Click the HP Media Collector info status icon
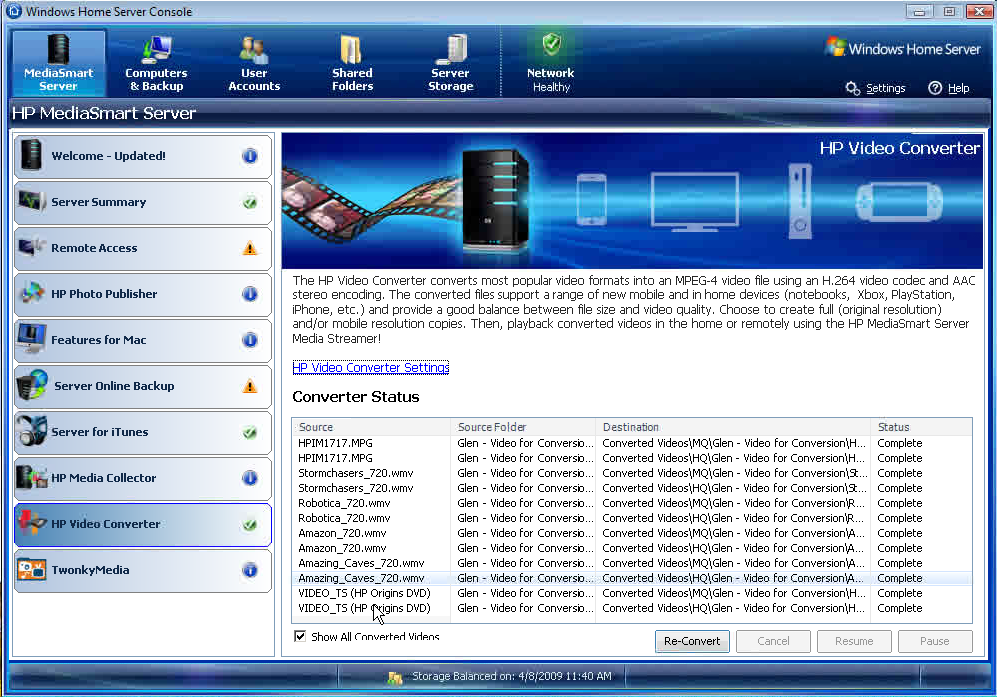The width and height of the screenshot is (997, 697). (x=250, y=478)
